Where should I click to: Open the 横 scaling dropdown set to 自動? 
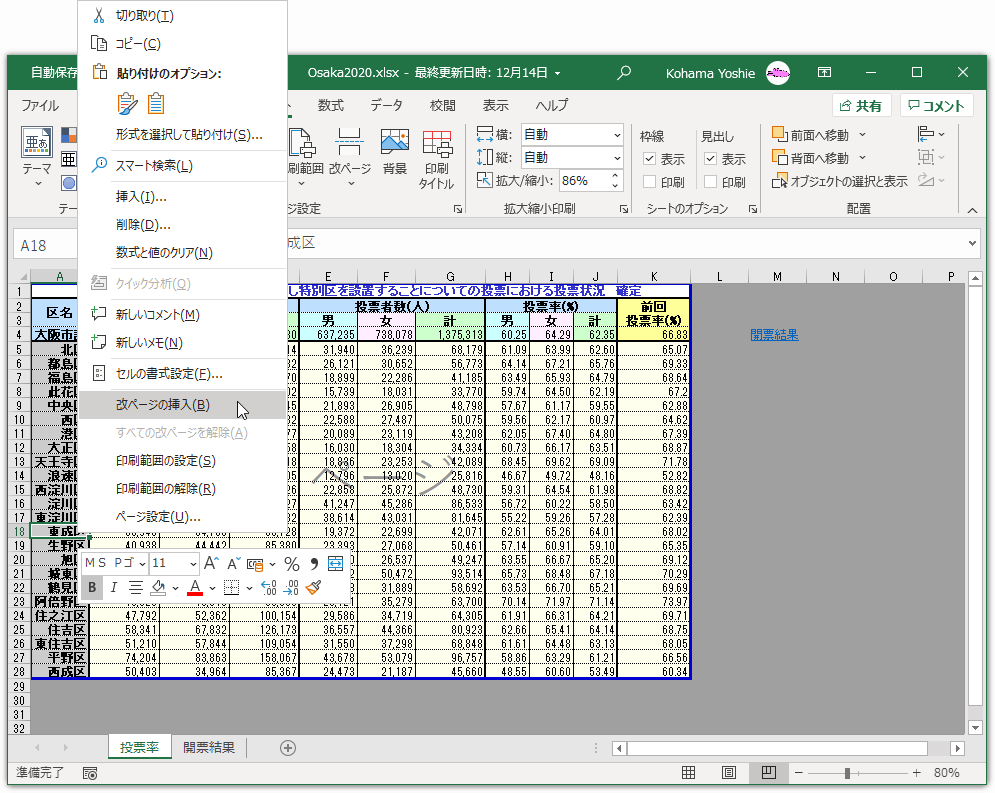(x=618, y=133)
